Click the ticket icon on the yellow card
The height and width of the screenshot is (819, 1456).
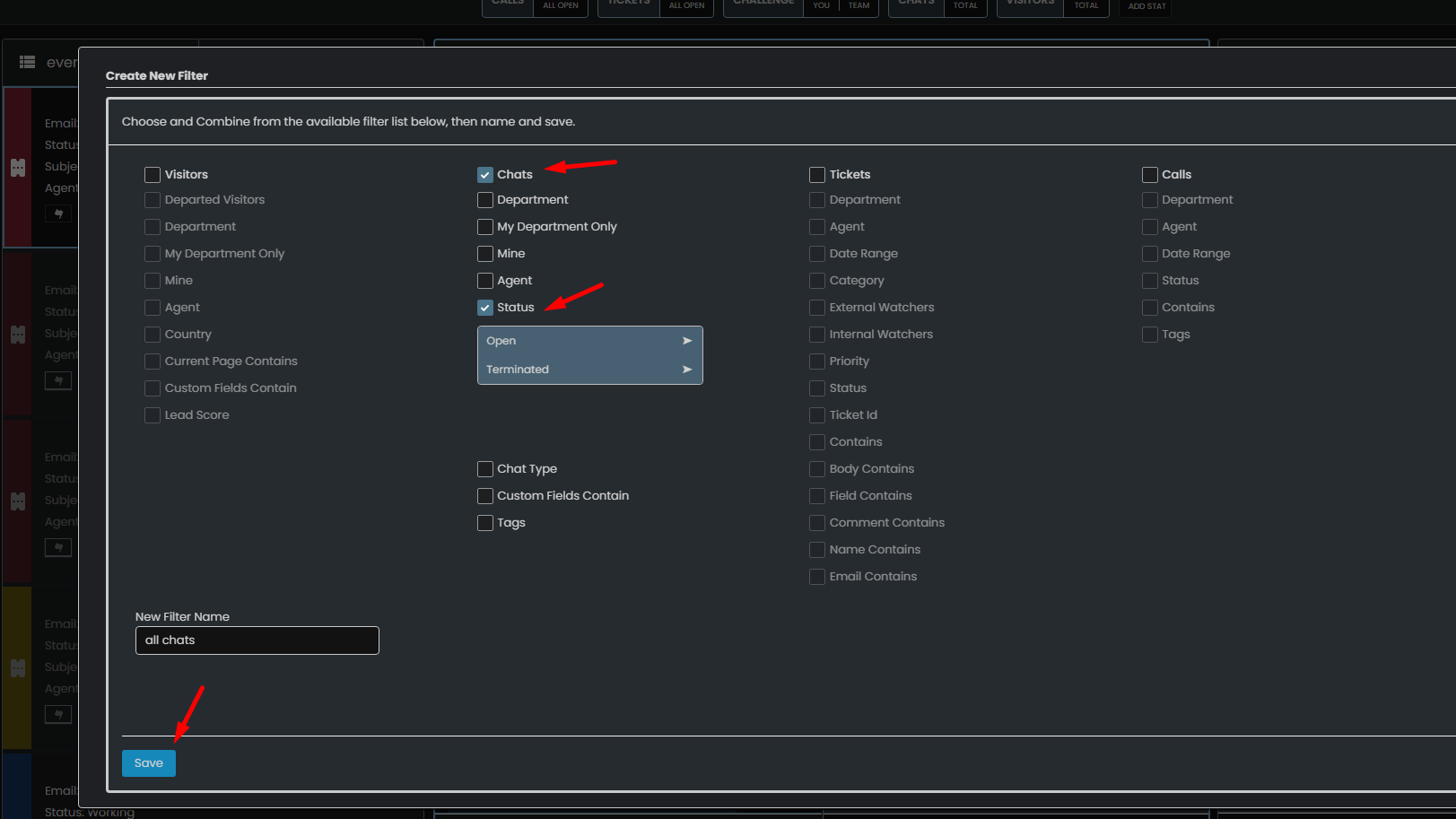pos(18,668)
